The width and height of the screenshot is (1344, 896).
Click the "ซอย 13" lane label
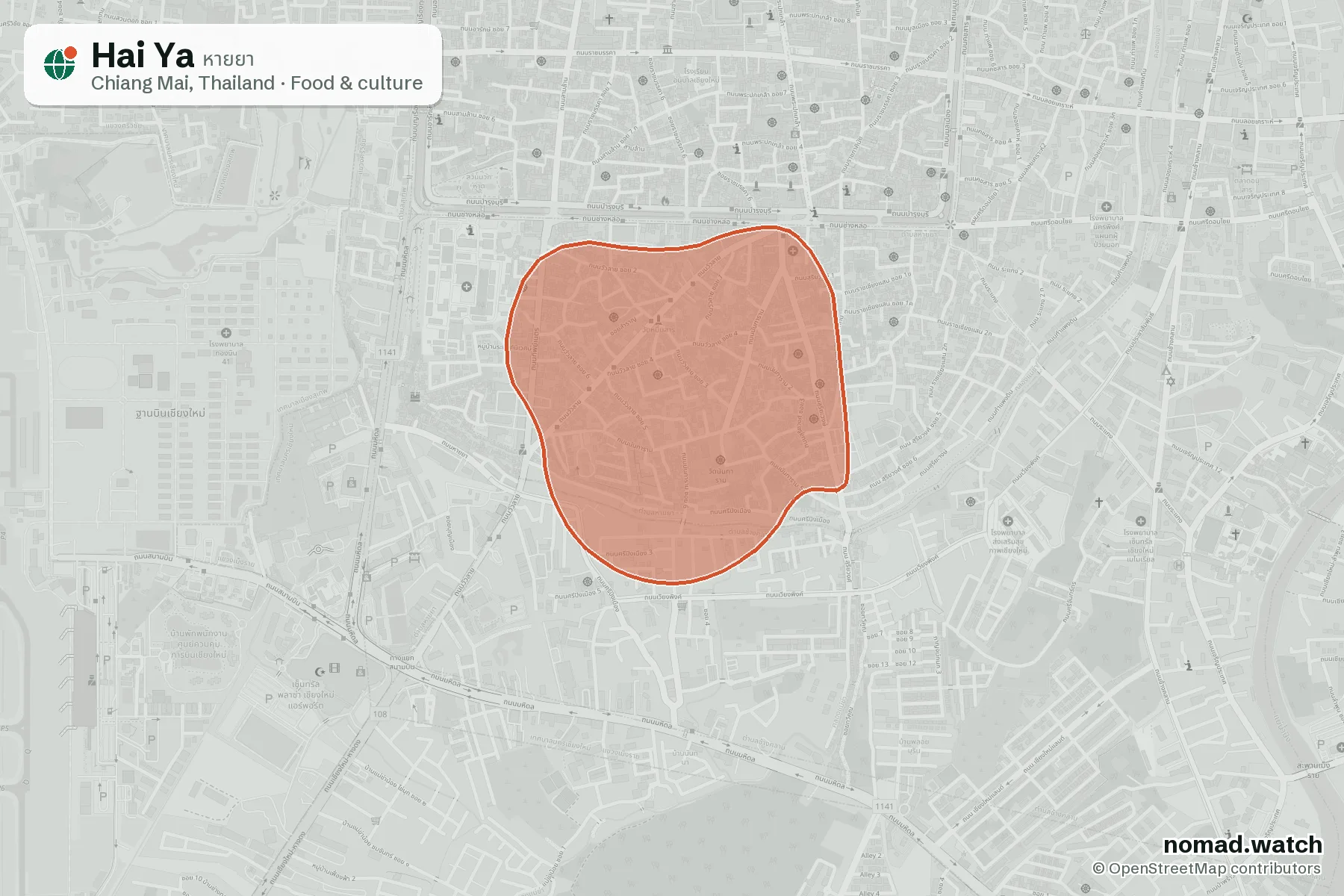pyautogui.click(x=877, y=665)
